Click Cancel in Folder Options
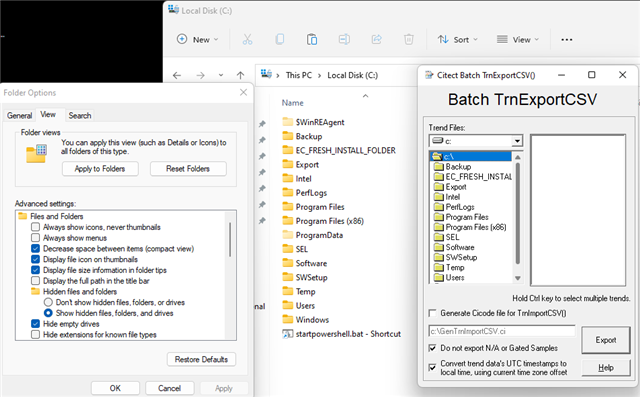This screenshot has width=640, height=397. (169, 388)
